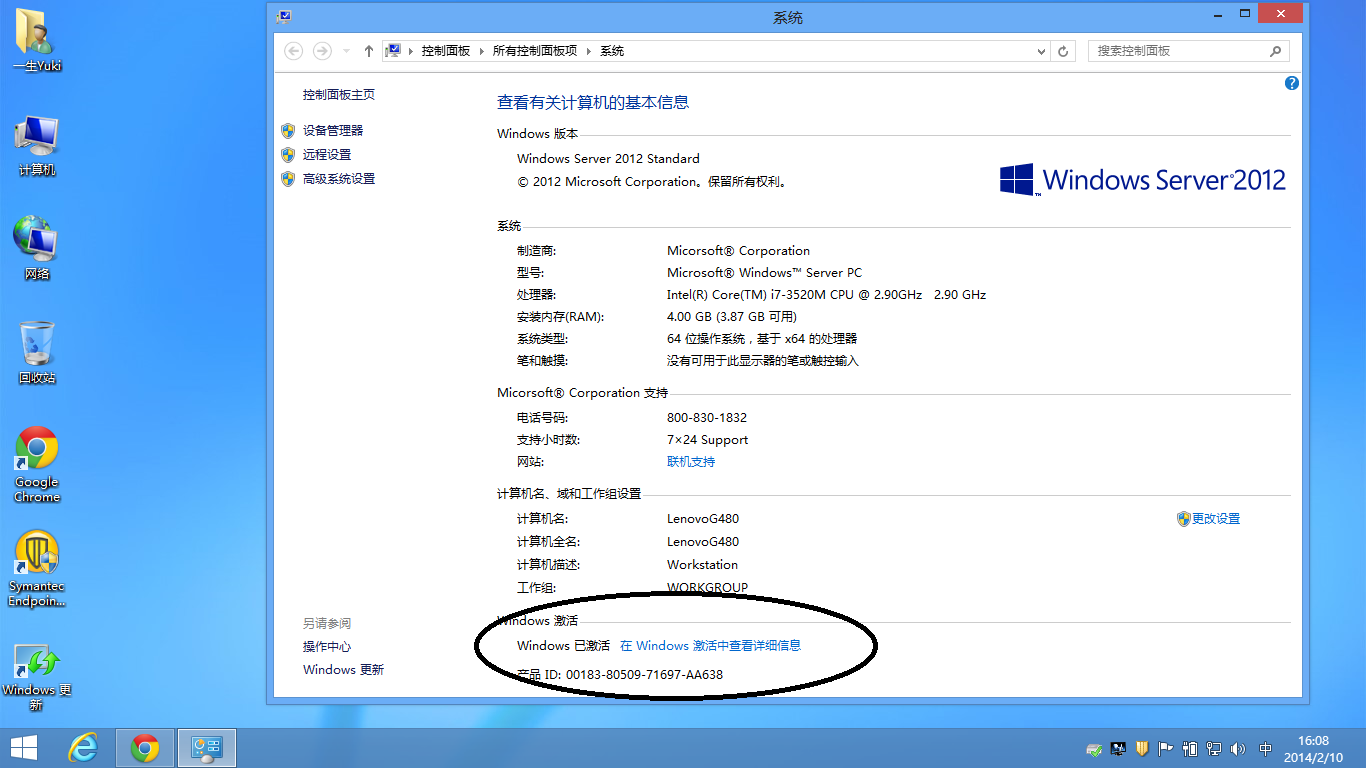
Task: Open the 联机支持 website link
Action: pos(691,462)
